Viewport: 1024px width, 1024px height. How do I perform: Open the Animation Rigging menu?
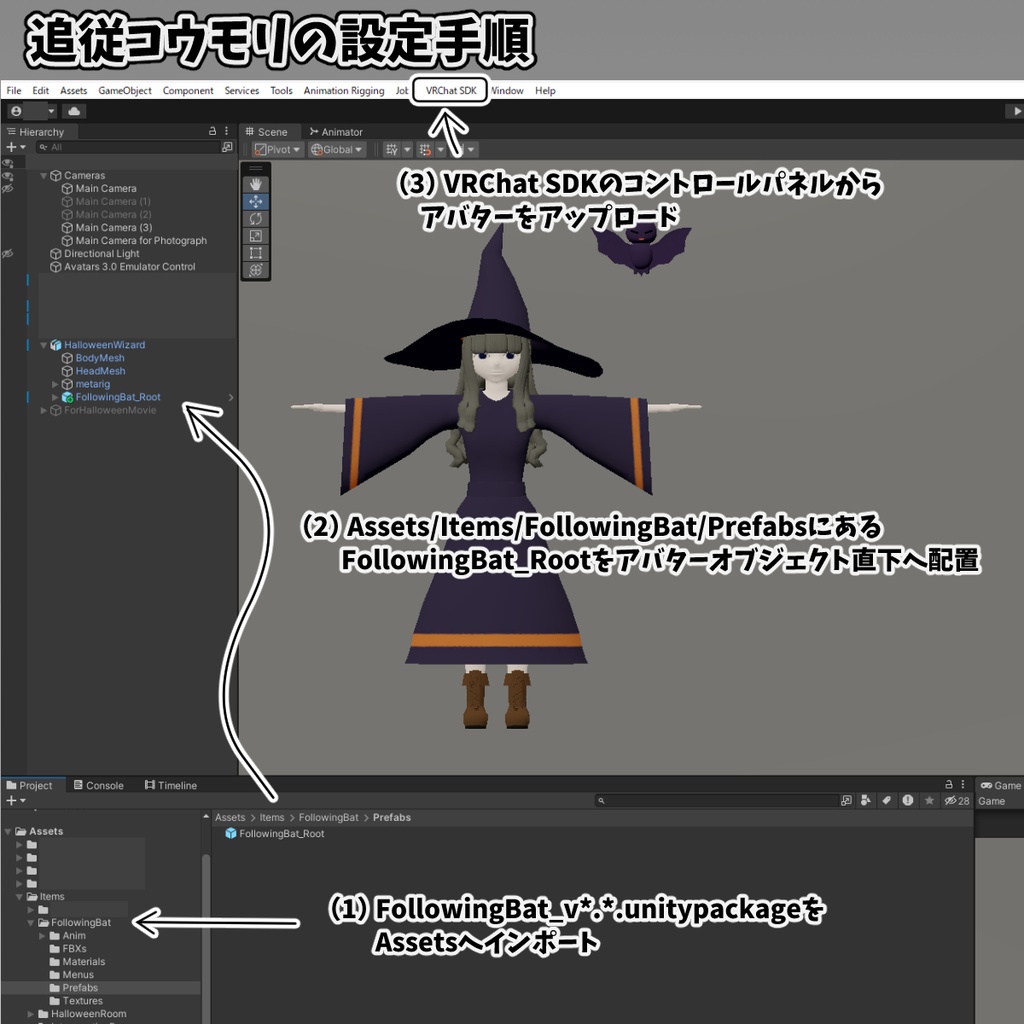click(x=344, y=91)
